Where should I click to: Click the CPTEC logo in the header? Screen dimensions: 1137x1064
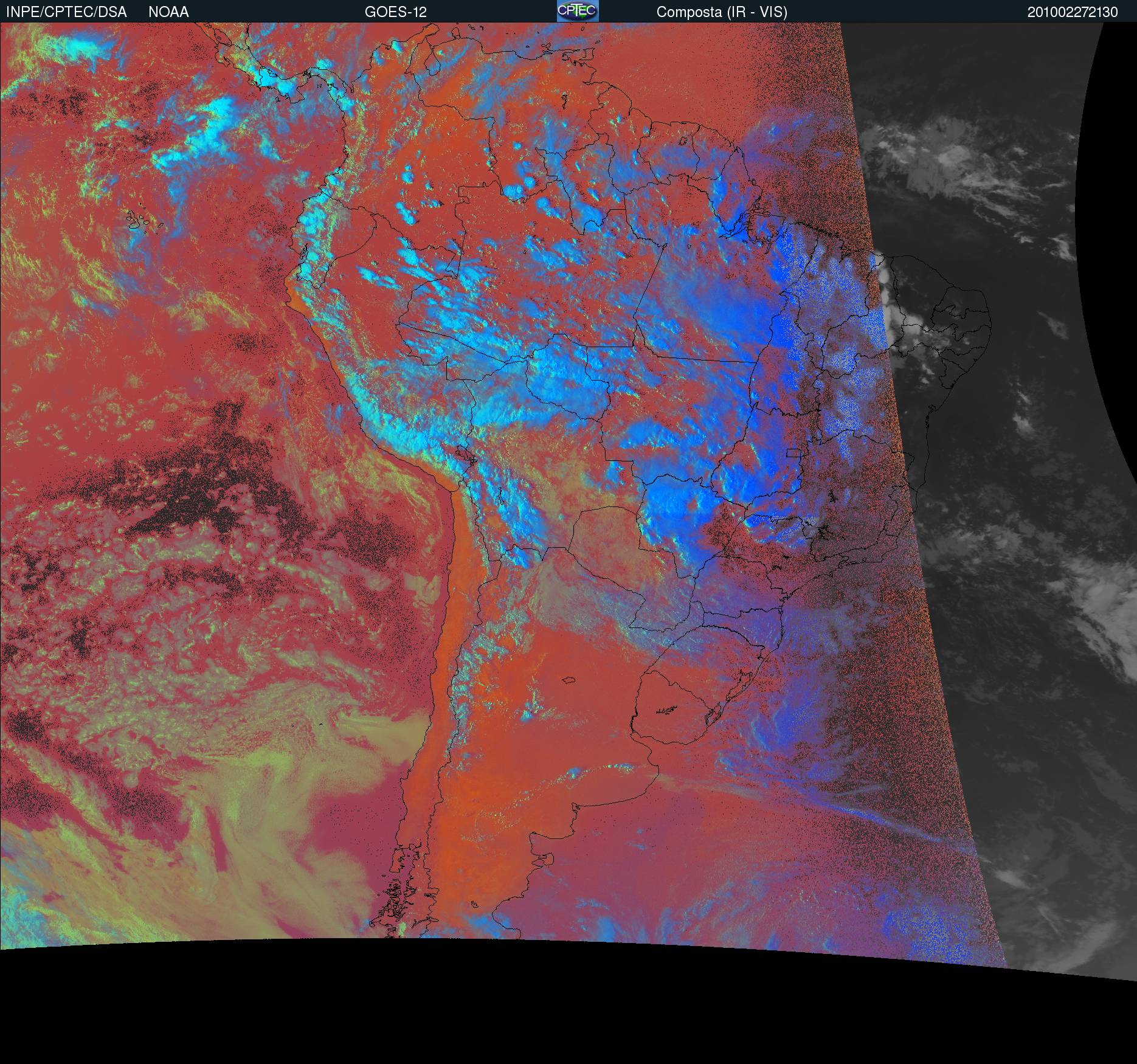tap(578, 11)
